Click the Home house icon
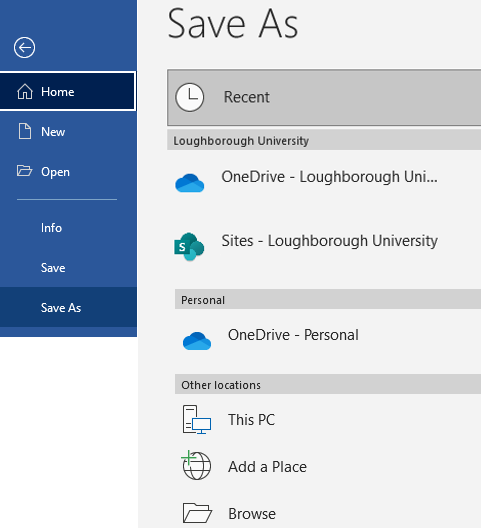481x528 pixels. (25, 92)
